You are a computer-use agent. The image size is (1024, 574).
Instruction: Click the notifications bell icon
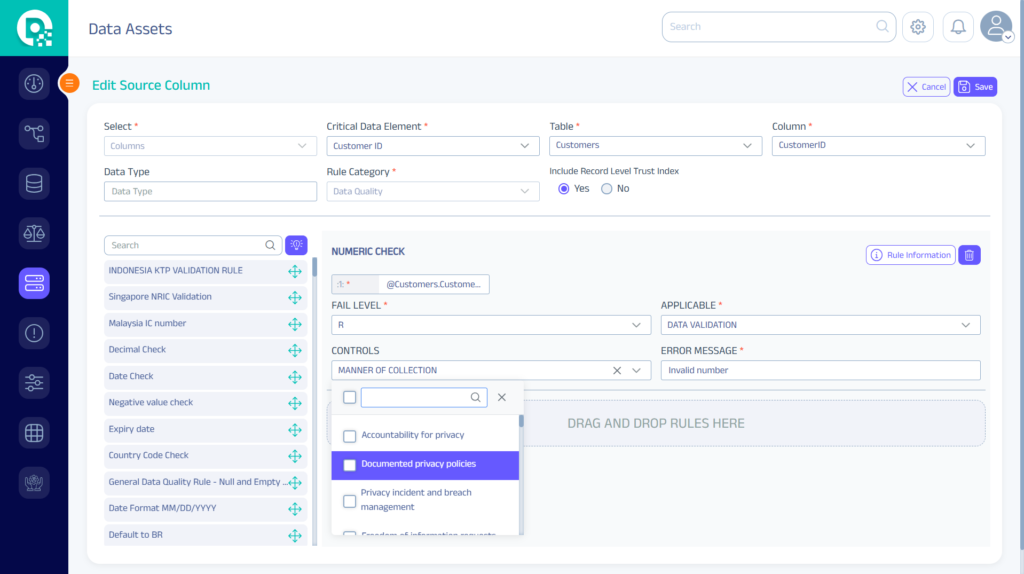point(958,27)
